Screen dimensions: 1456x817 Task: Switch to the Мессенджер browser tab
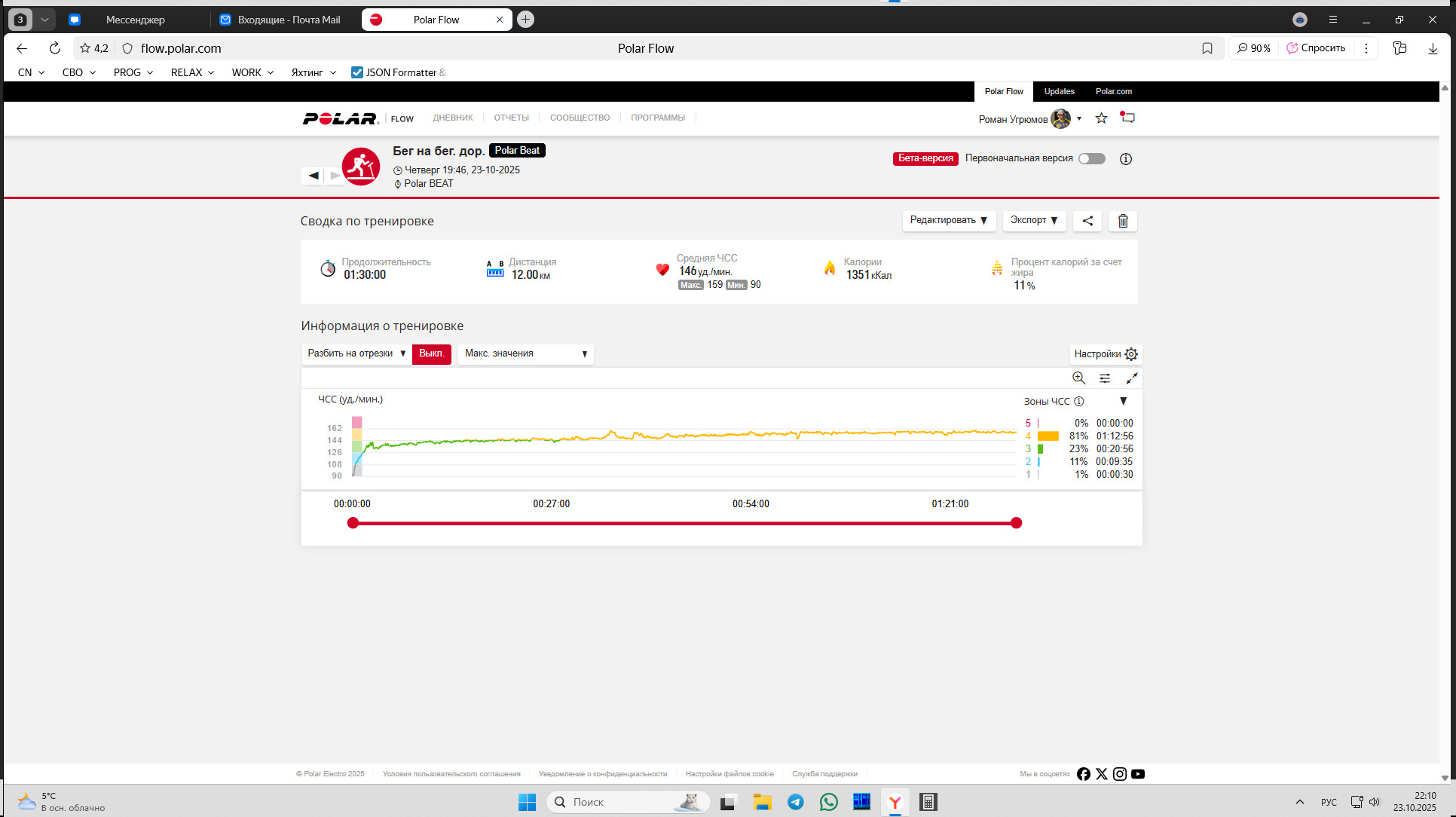click(x=135, y=20)
